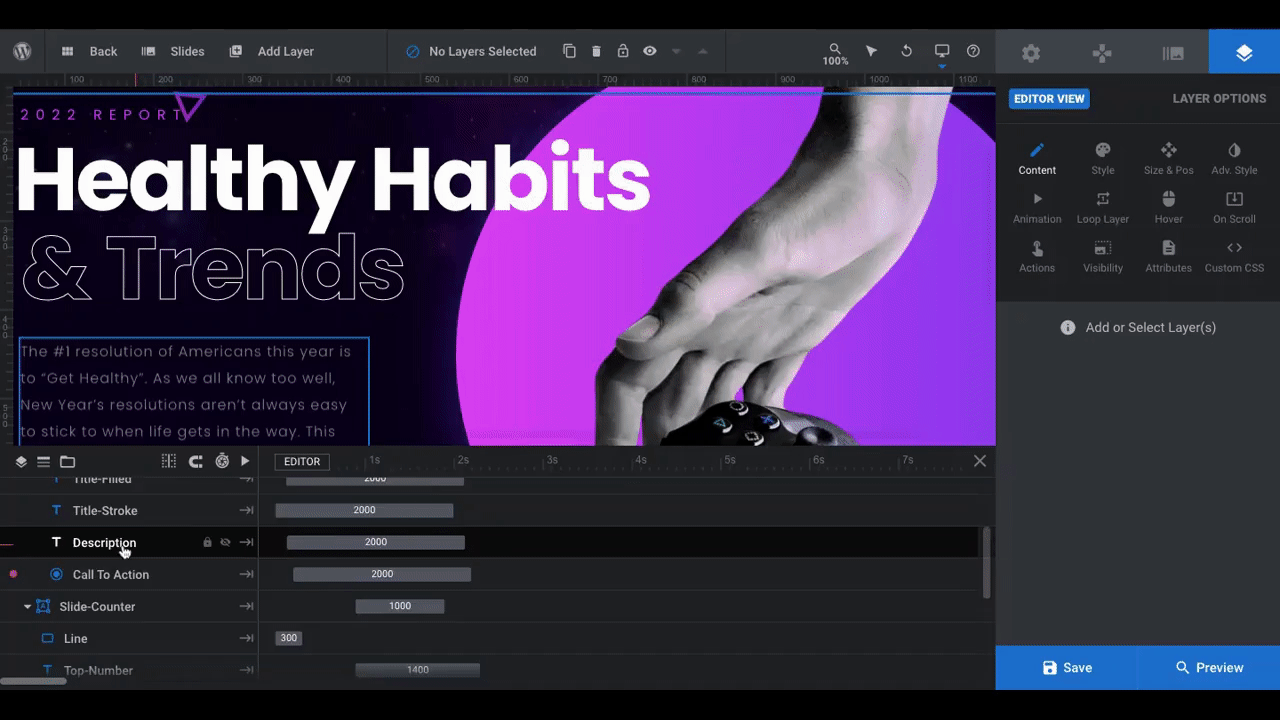The height and width of the screenshot is (720, 1280).
Task: Collapse the Slide-Counter group
Action: click(x=28, y=607)
